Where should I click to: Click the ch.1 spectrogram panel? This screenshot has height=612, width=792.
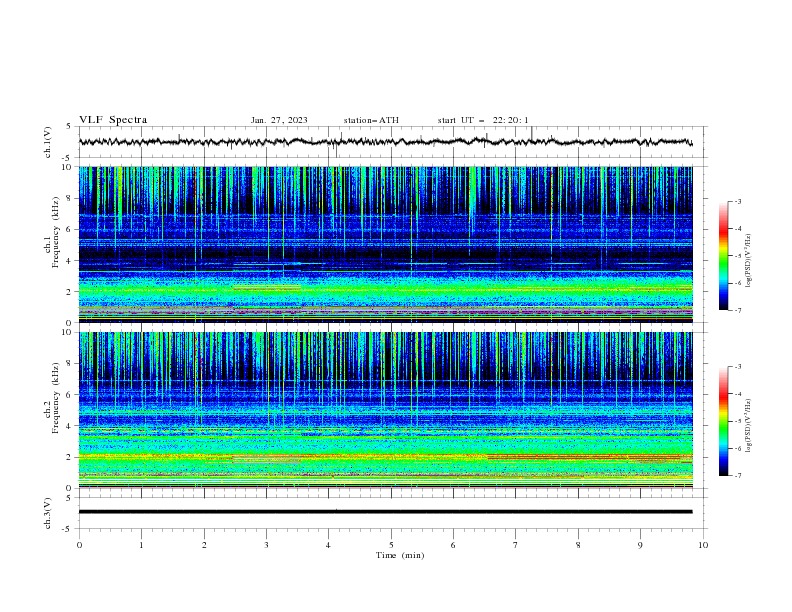click(385, 244)
